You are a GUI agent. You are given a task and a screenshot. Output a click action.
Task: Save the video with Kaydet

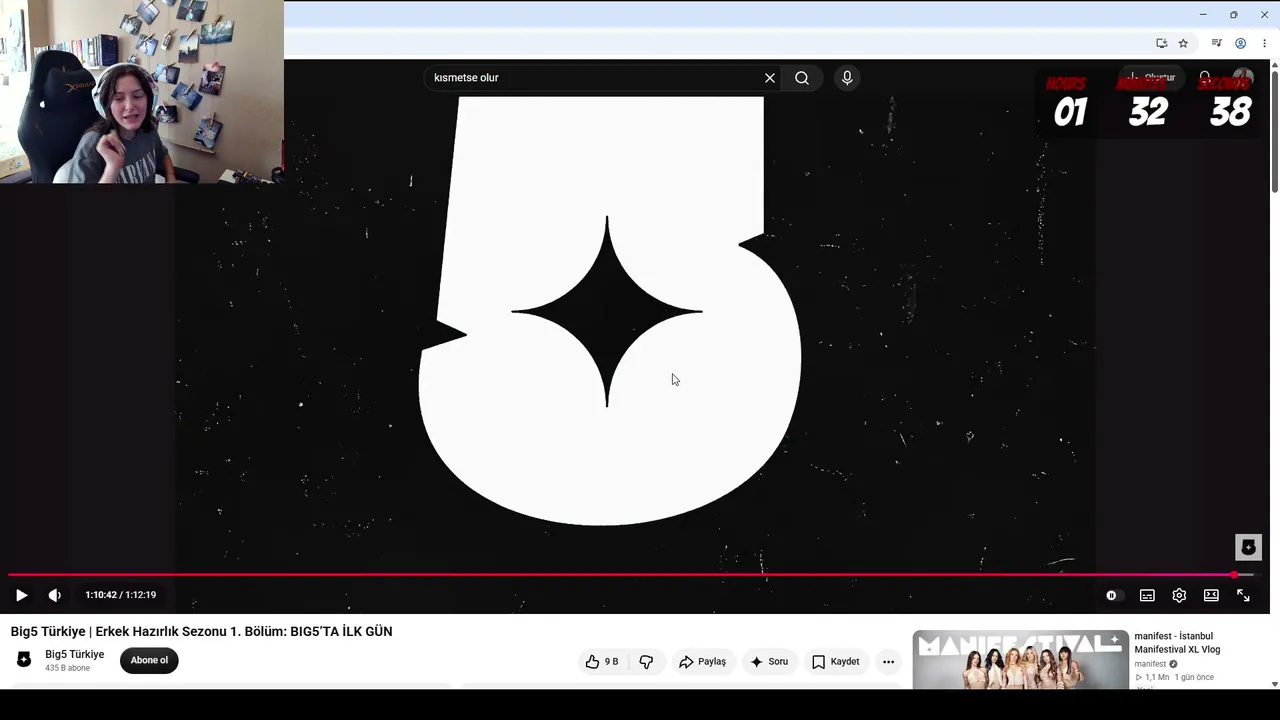835,662
